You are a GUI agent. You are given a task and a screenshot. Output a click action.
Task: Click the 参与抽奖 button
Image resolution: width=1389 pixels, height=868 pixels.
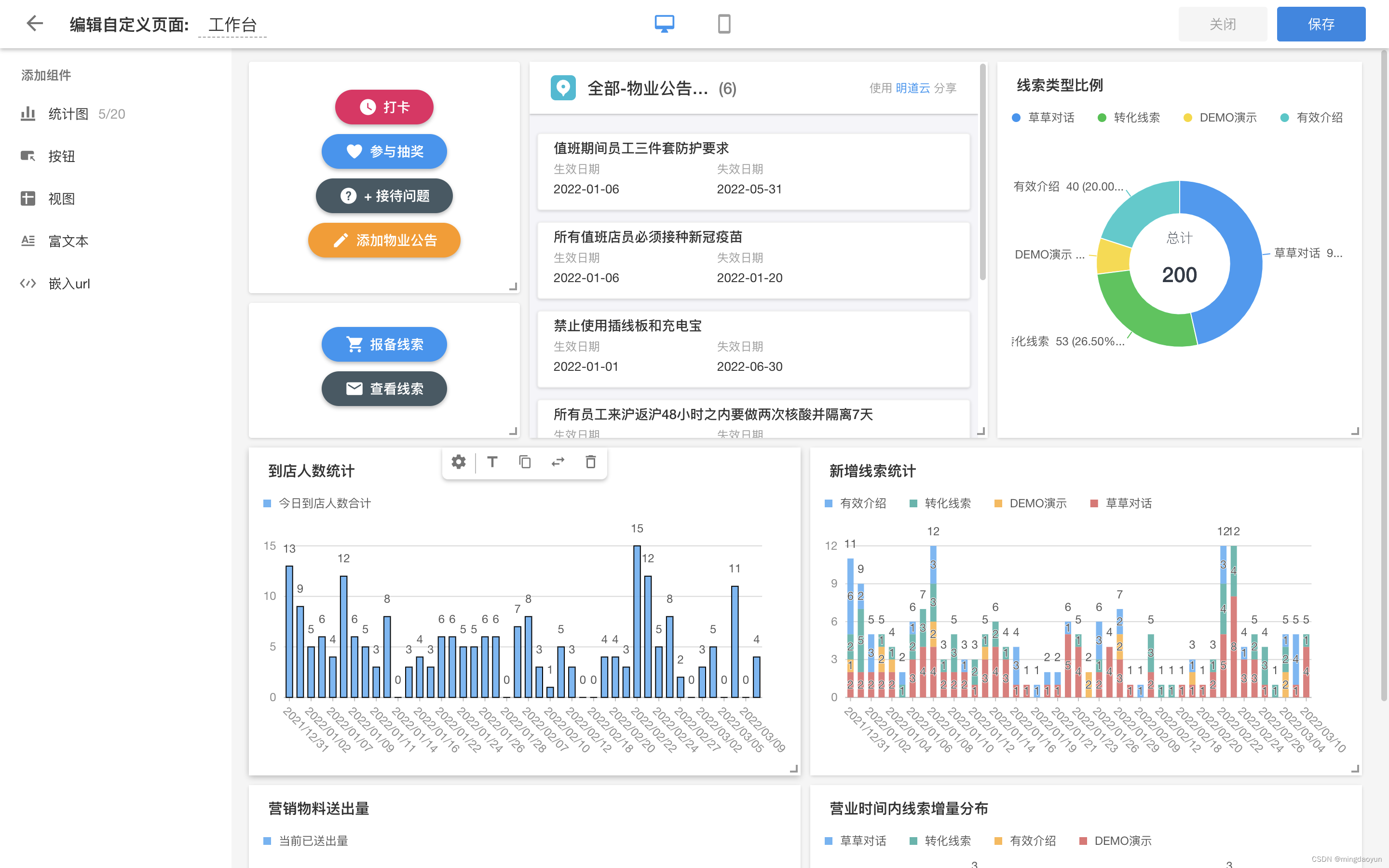[384, 151]
